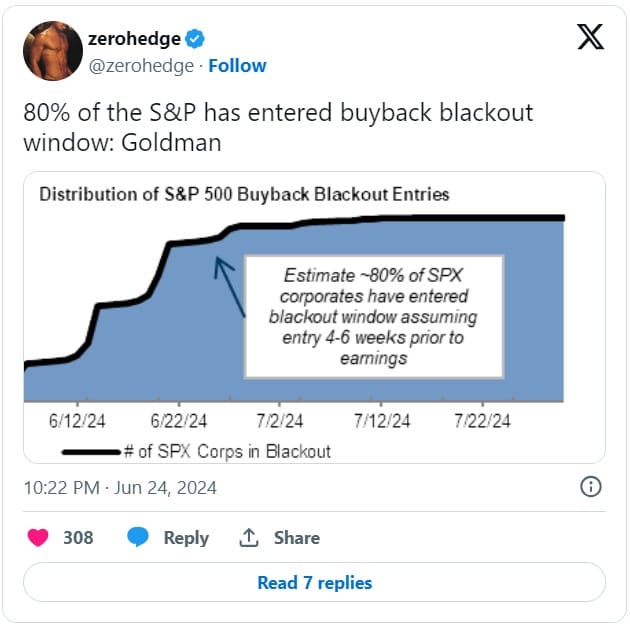Screen dimensions: 630x628
Task: Click the zerohedge profile avatar
Action: 53,51
